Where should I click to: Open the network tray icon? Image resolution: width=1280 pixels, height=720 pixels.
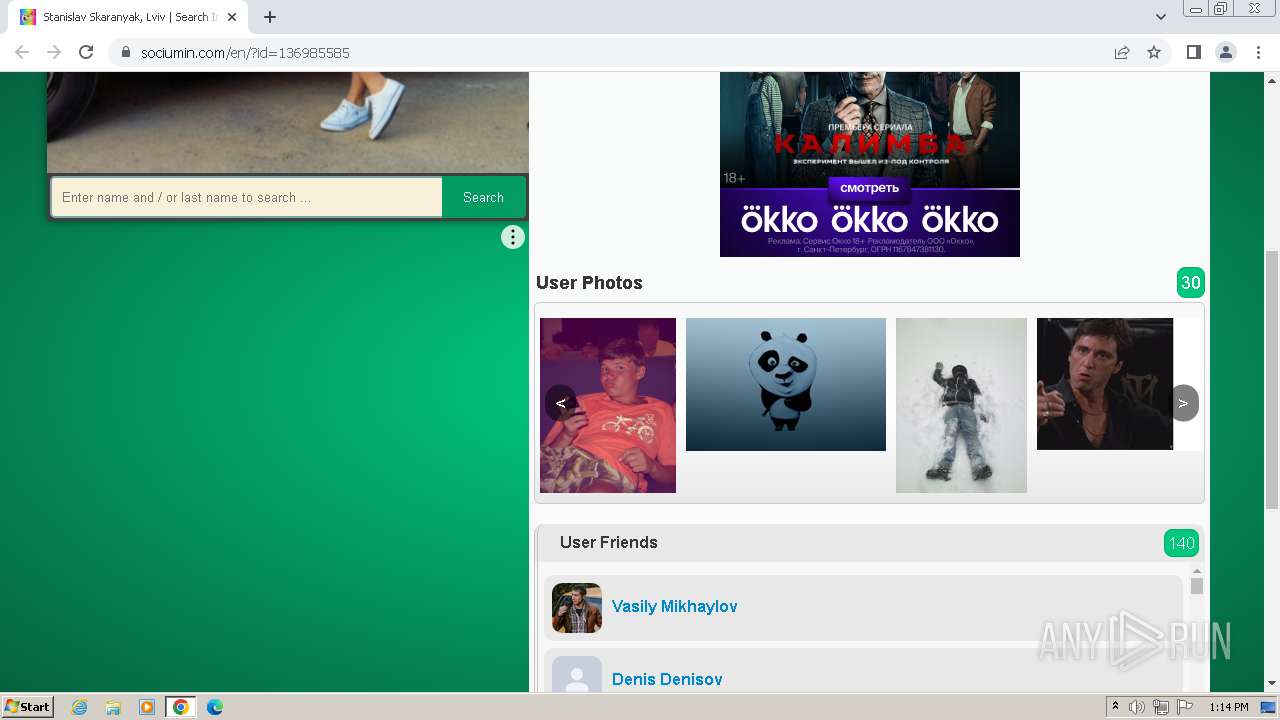(x=1161, y=707)
